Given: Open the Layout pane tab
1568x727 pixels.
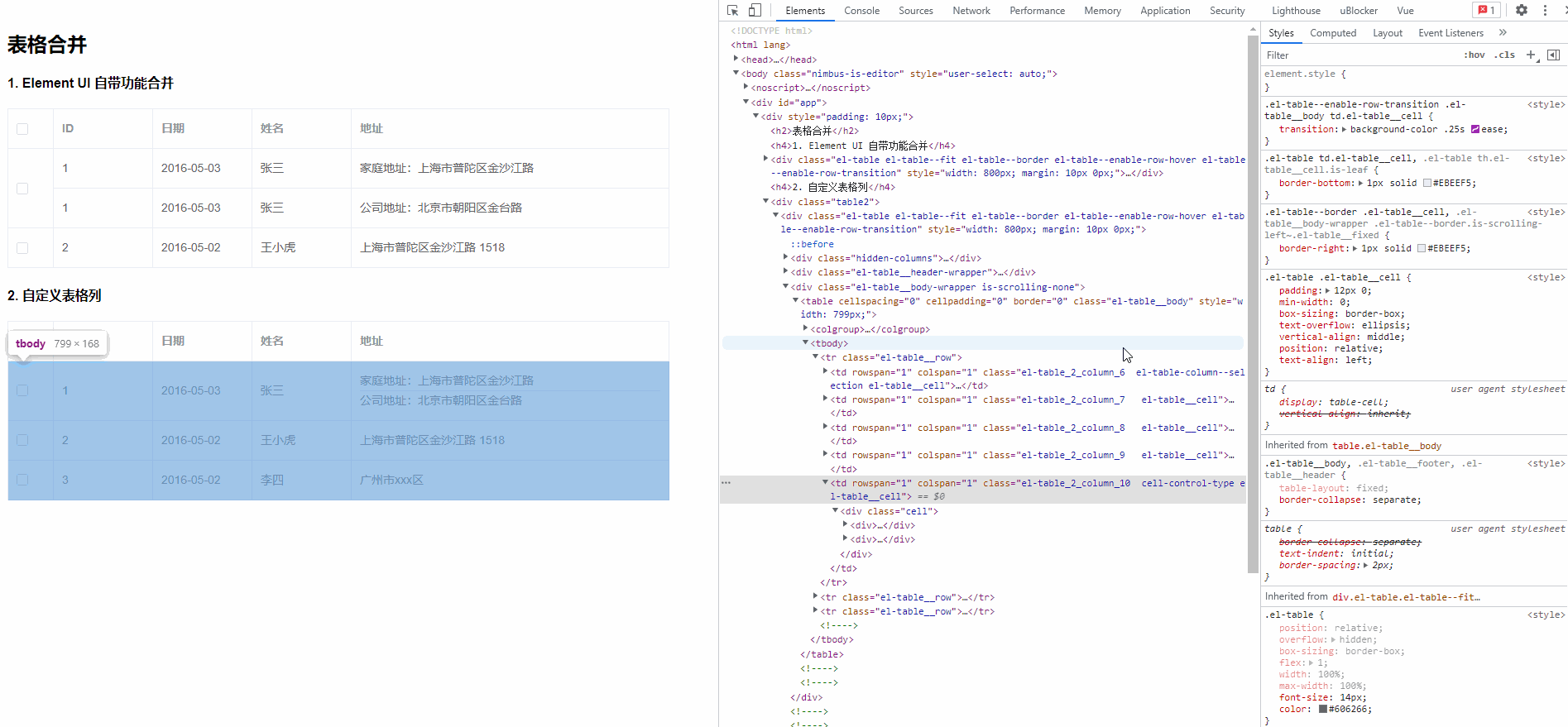Looking at the screenshot, I should pyautogui.click(x=1388, y=33).
